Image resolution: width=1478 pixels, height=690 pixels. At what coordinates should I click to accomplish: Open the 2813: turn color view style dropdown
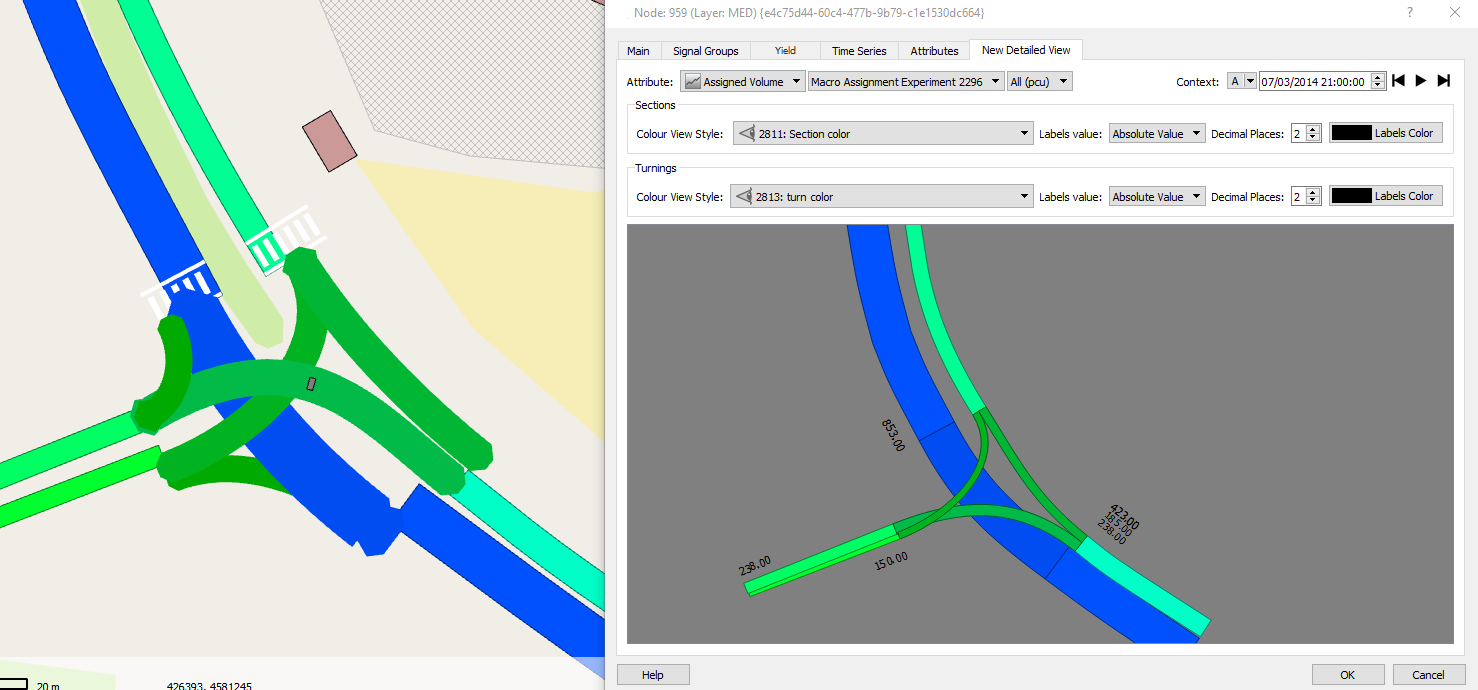click(881, 197)
